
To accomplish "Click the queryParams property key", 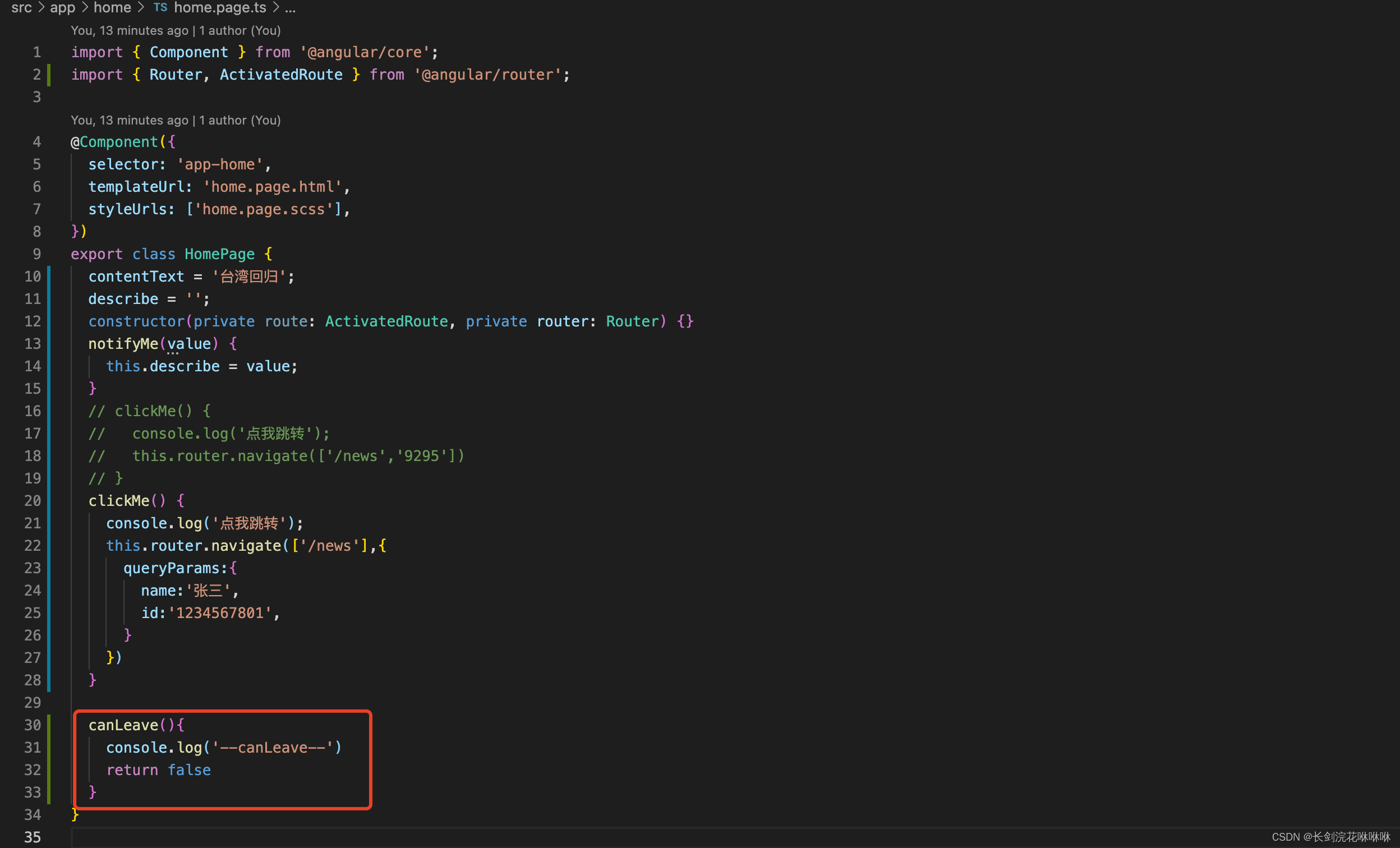I will pos(172,568).
